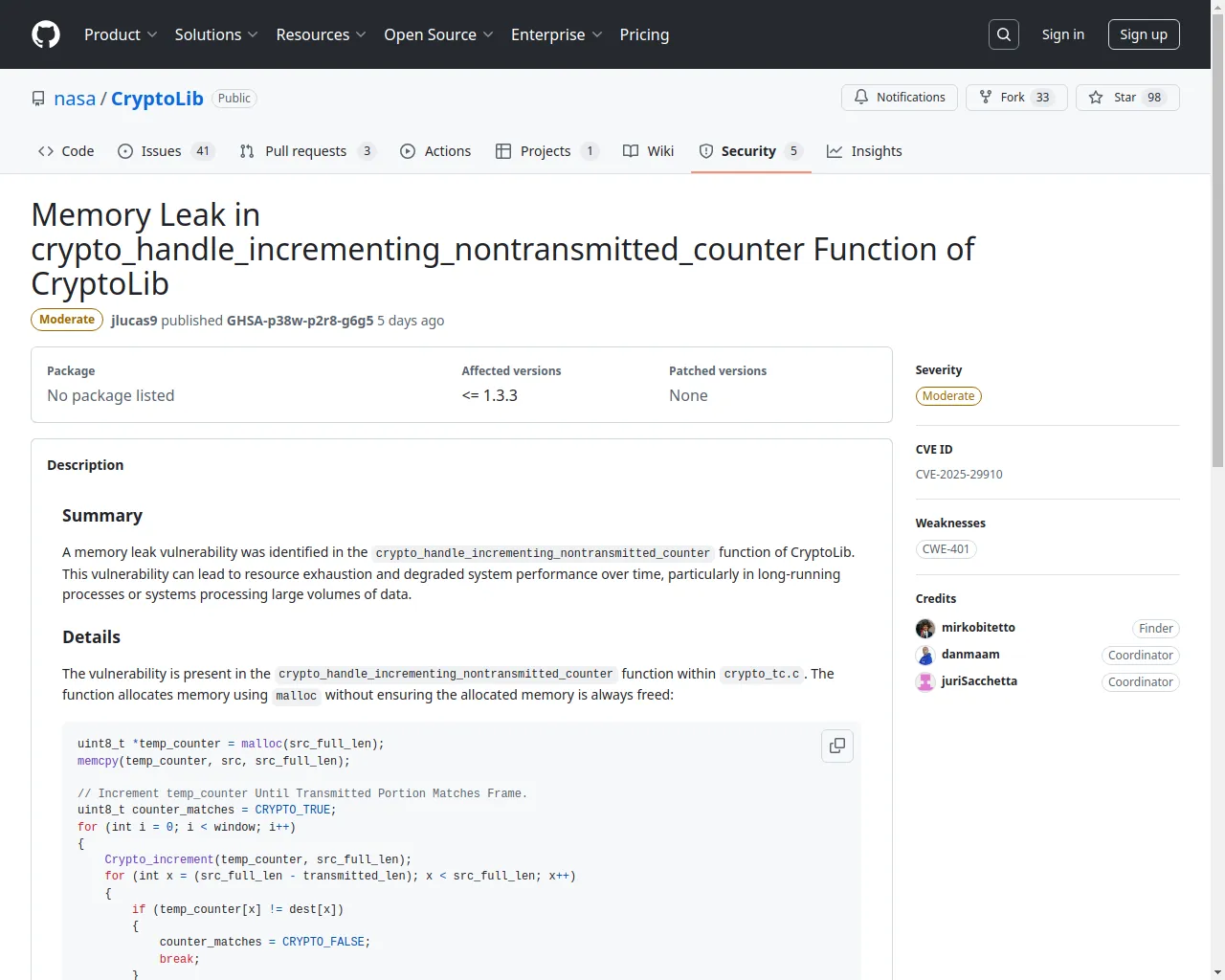Click the crypto_tc.c inline code
This screenshot has height=980, width=1225.
click(762, 674)
